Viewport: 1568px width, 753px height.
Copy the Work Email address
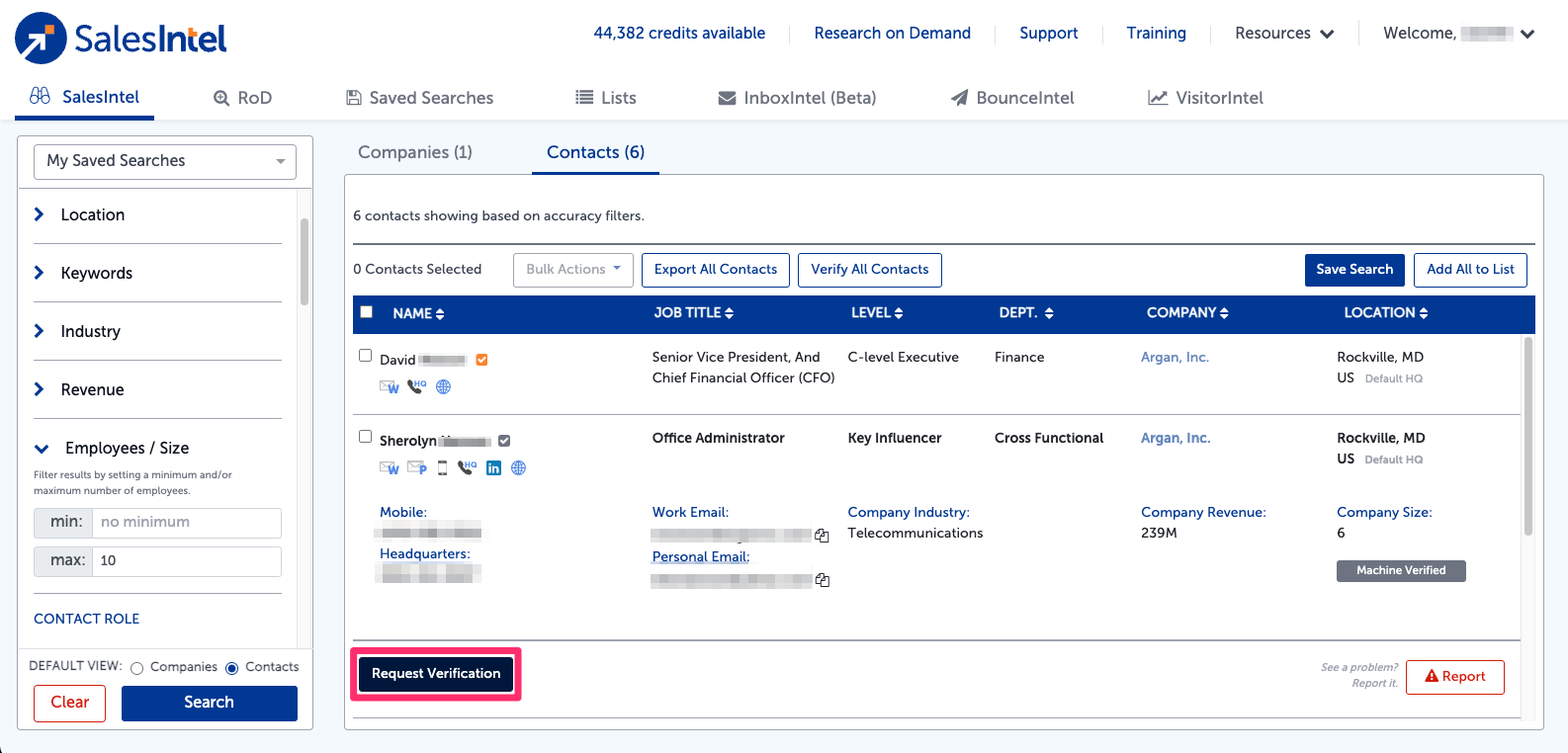(822, 536)
